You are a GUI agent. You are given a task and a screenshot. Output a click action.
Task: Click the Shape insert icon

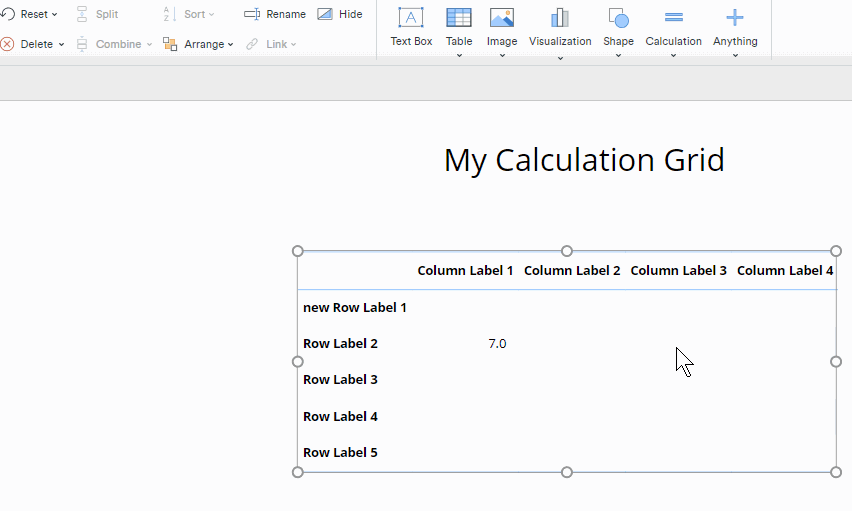tap(618, 18)
